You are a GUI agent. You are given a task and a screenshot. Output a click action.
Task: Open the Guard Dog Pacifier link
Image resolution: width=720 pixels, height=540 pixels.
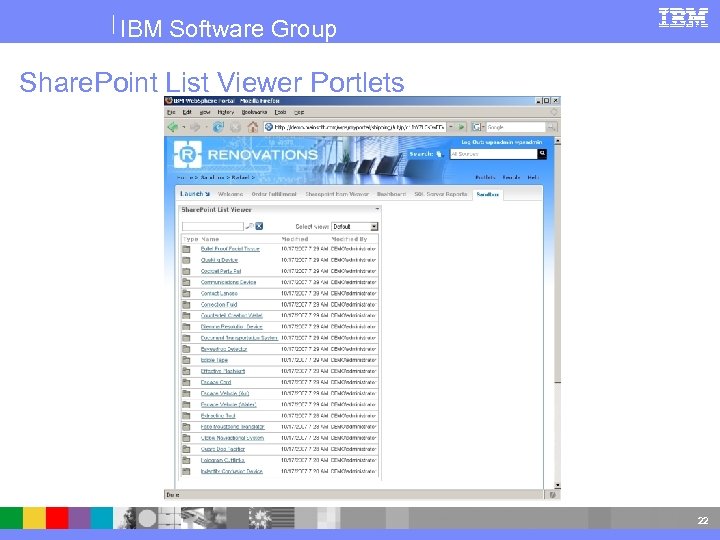[223, 449]
